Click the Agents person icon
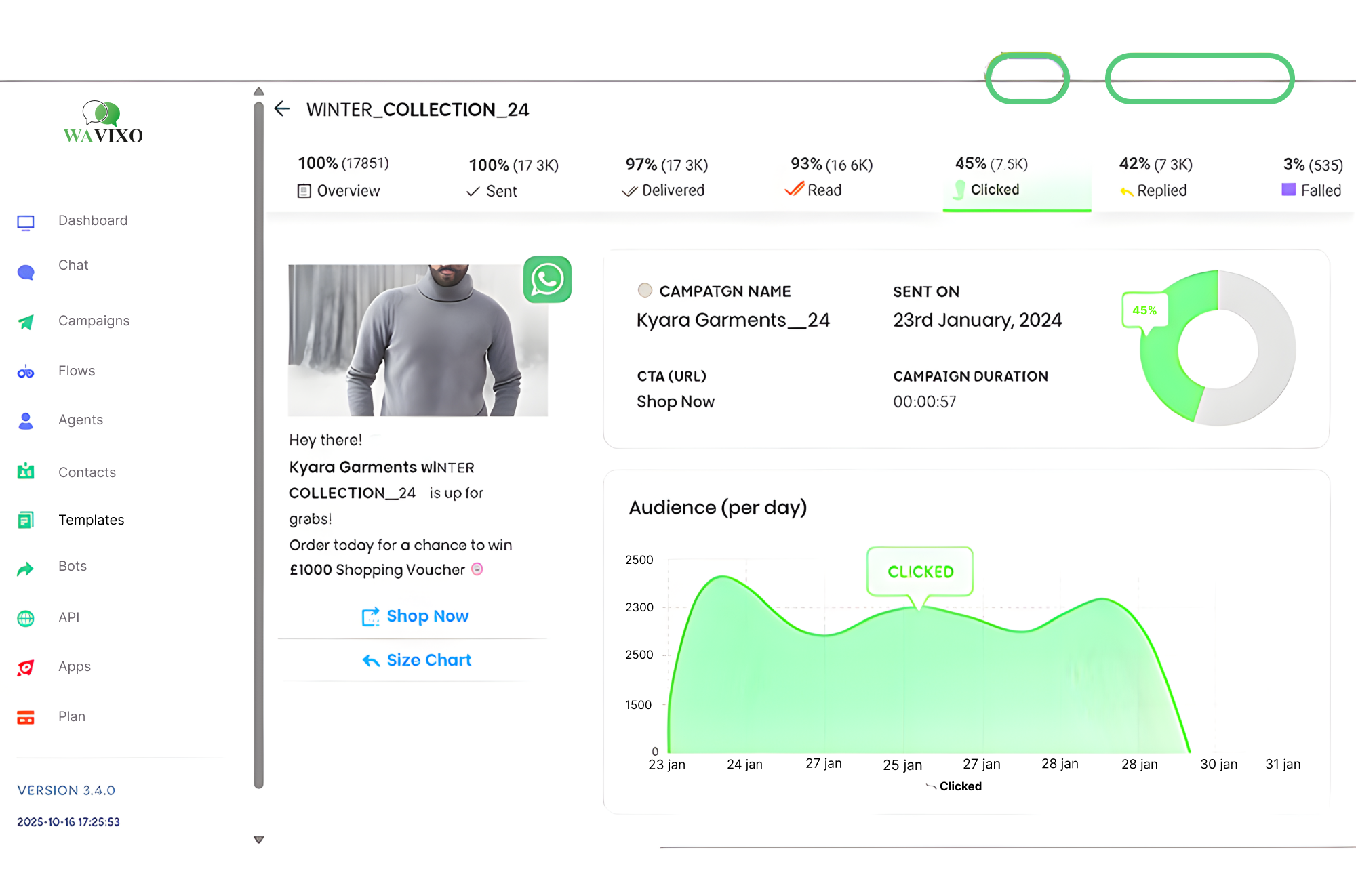Viewport: 1356px width, 896px height. [x=26, y=421]
